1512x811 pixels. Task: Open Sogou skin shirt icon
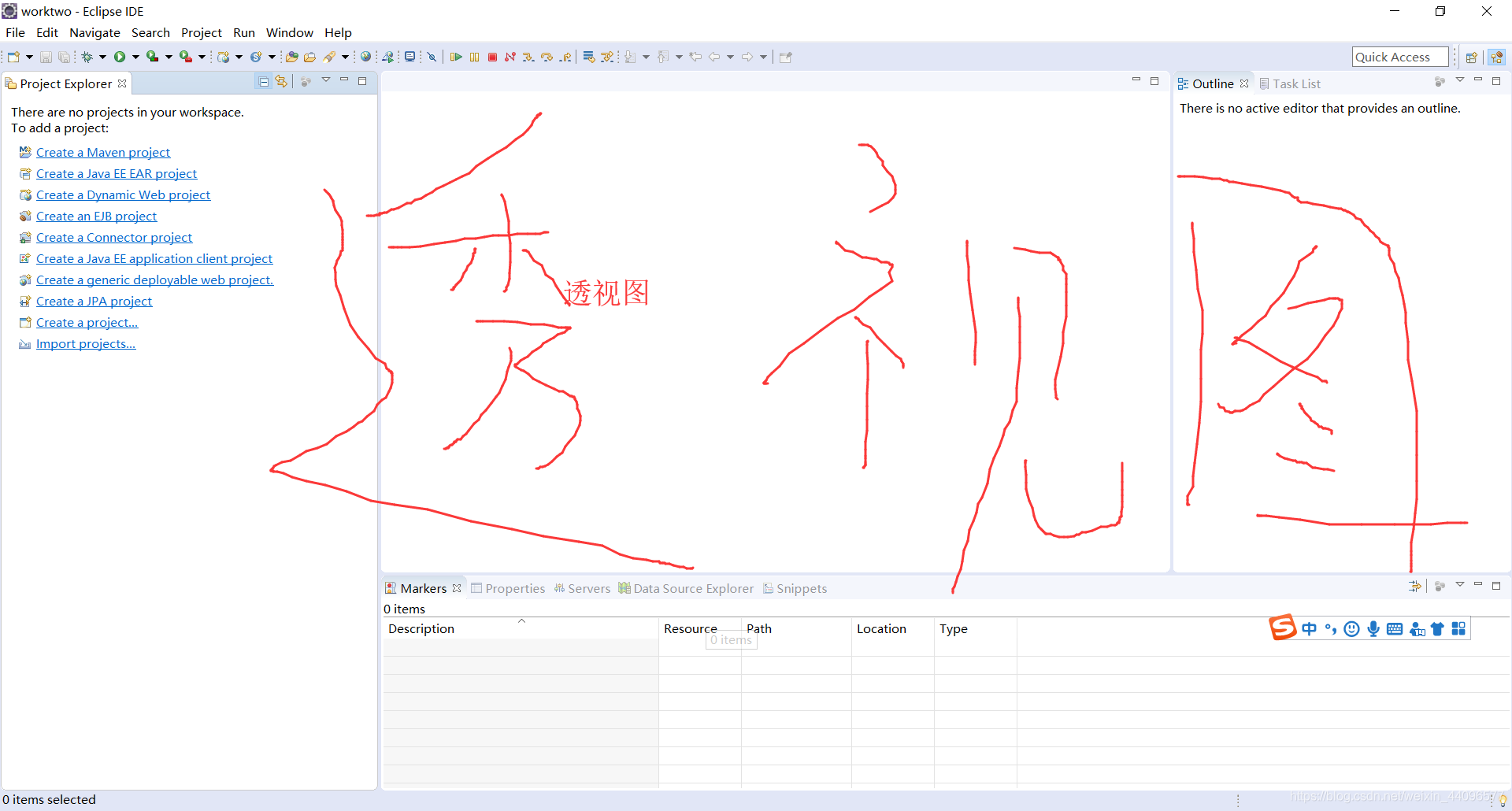[1437, 628]
